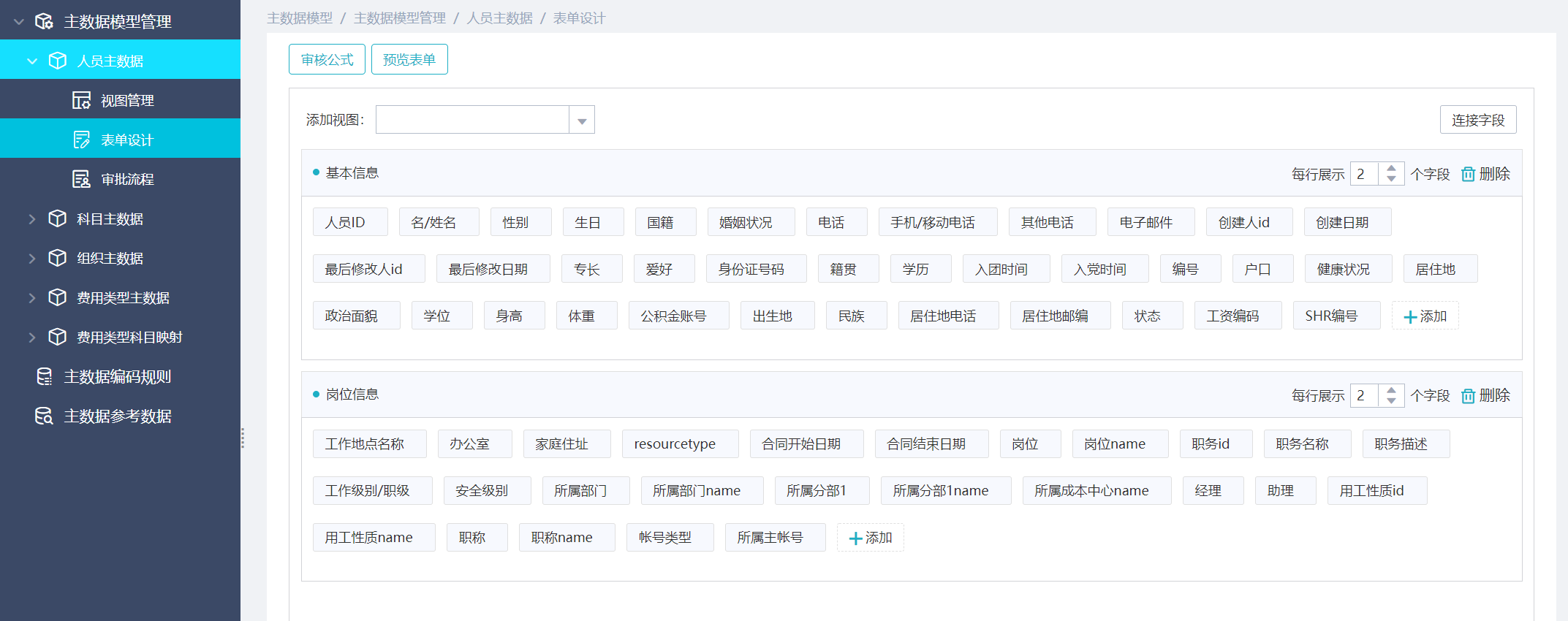Click the 主数据参考数据 search database icon
The height and width of the screenshot is (621, 1568).
click(x=45, y=416)
